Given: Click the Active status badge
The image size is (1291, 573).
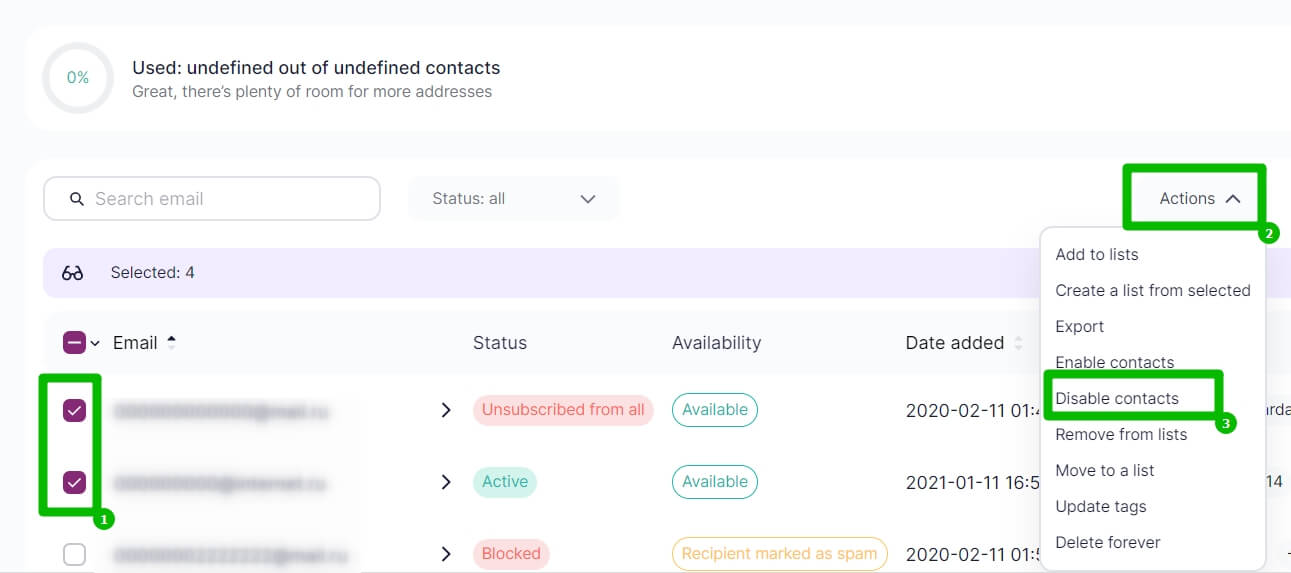Looking at the screenshot, I should pos(505,482).
